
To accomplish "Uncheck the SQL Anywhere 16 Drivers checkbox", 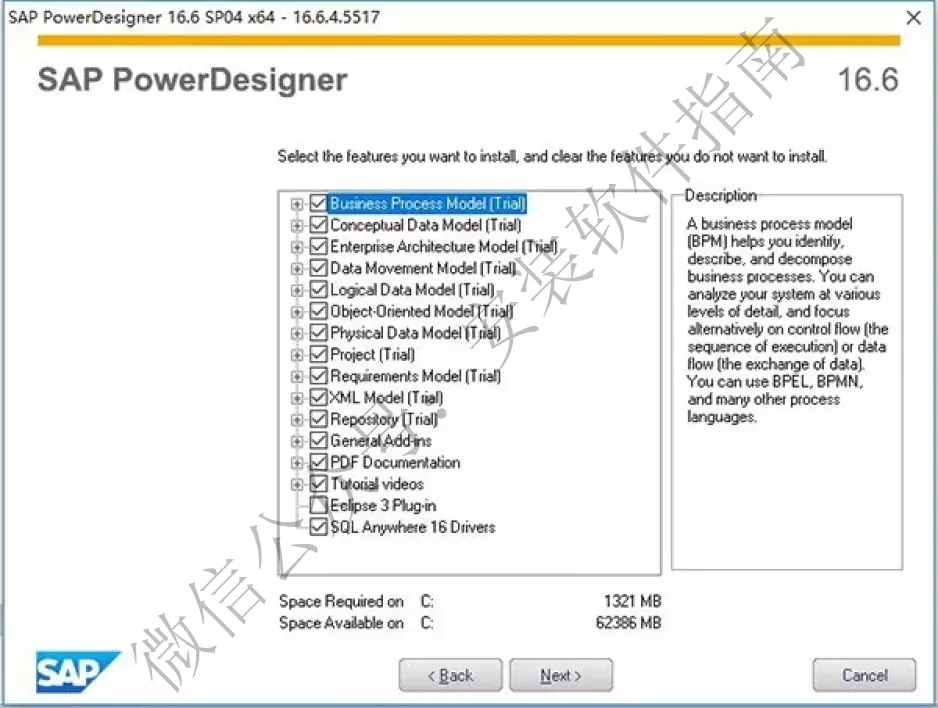I will (x=318, y=527).
